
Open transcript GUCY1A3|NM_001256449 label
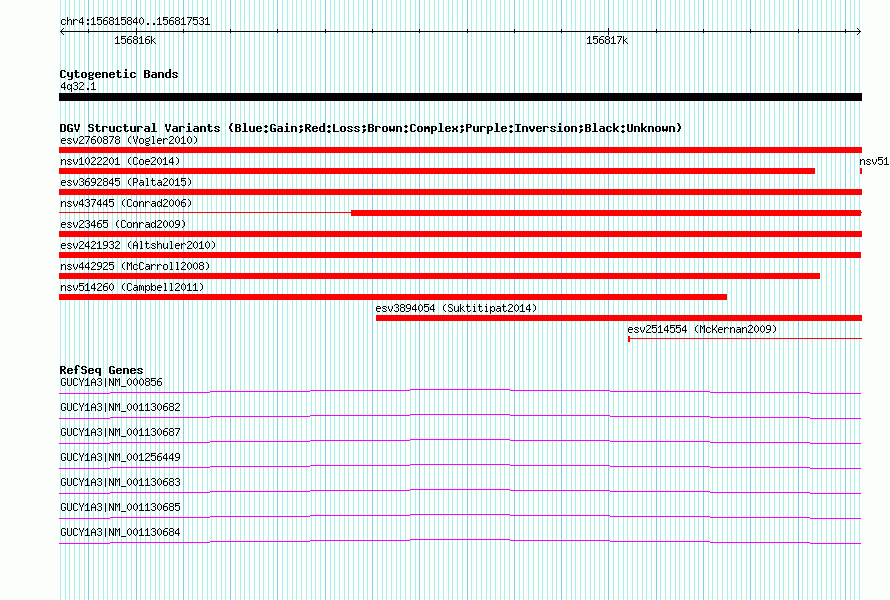(x=120, y=458)
